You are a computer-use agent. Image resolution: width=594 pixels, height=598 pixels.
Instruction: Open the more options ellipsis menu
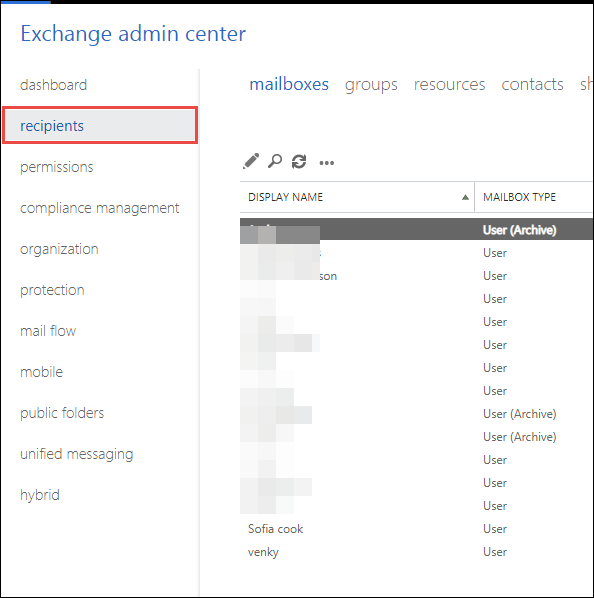[x=327, y=163]
